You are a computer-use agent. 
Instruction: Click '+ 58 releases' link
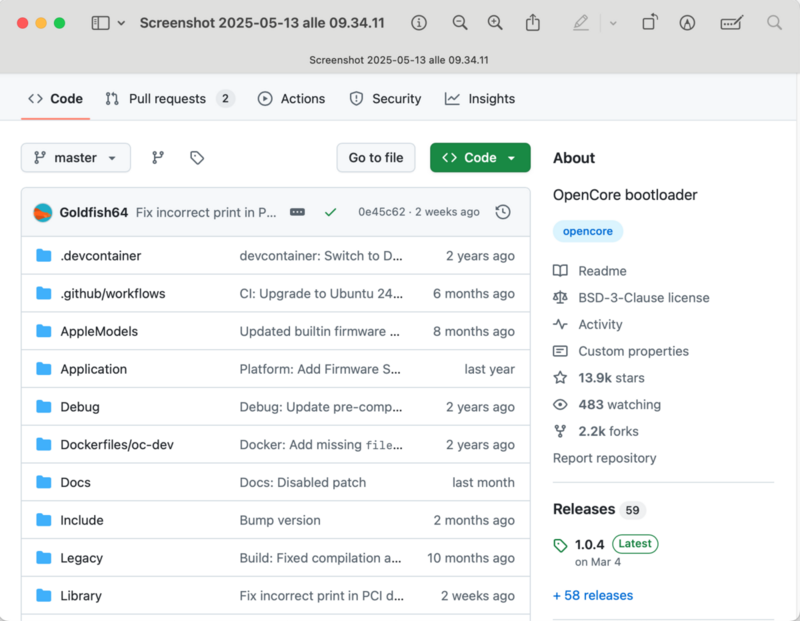tap(593, 595)
